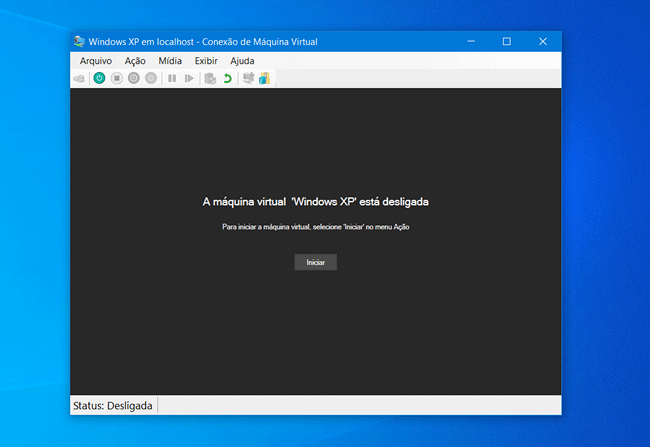Click the Save state toolbar icon
The width and height of the screenshot is (650, 447).
tap(150, 78)
